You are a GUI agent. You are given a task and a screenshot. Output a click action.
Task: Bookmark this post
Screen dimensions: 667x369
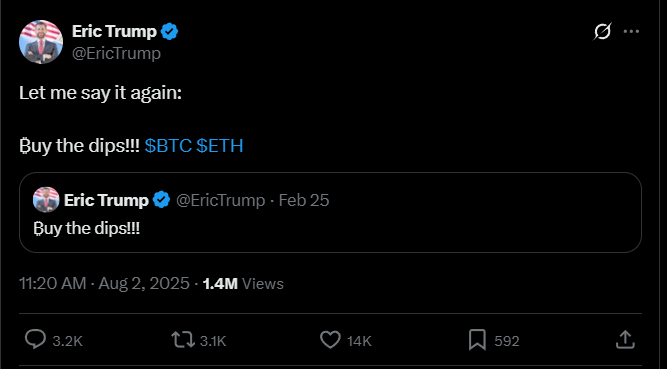[x=477, y=340]
